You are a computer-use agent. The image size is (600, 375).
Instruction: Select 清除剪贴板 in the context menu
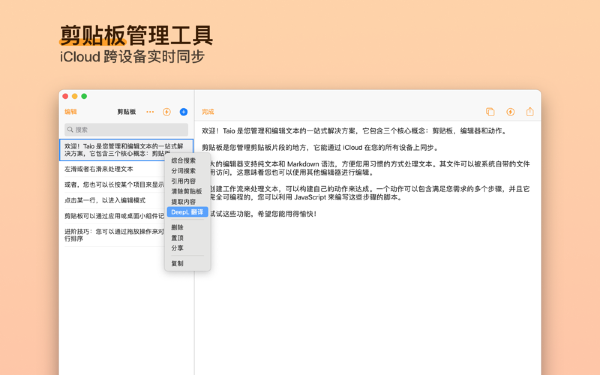(187, 191)
